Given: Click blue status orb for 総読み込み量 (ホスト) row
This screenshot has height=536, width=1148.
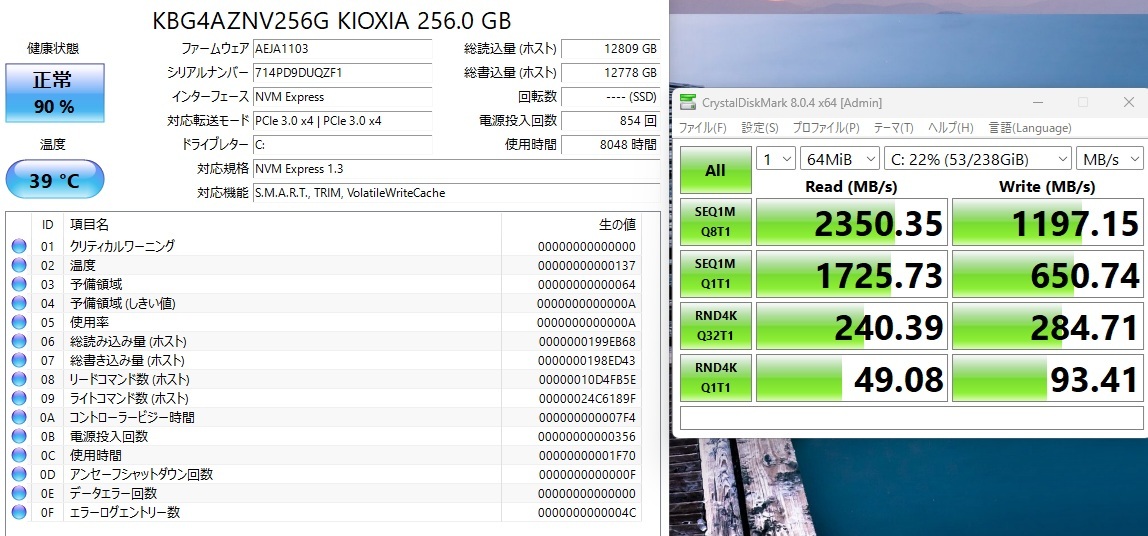Looking at the screenshot, I should (19, 341).
